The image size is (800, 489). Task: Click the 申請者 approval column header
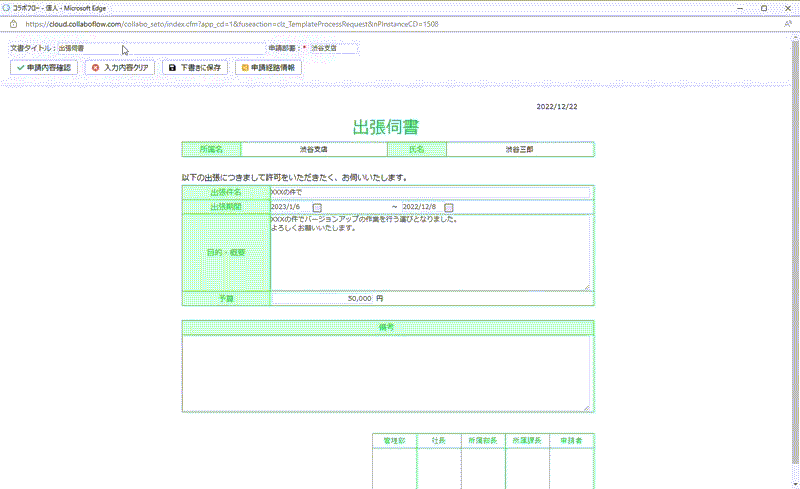click(571, 440)
